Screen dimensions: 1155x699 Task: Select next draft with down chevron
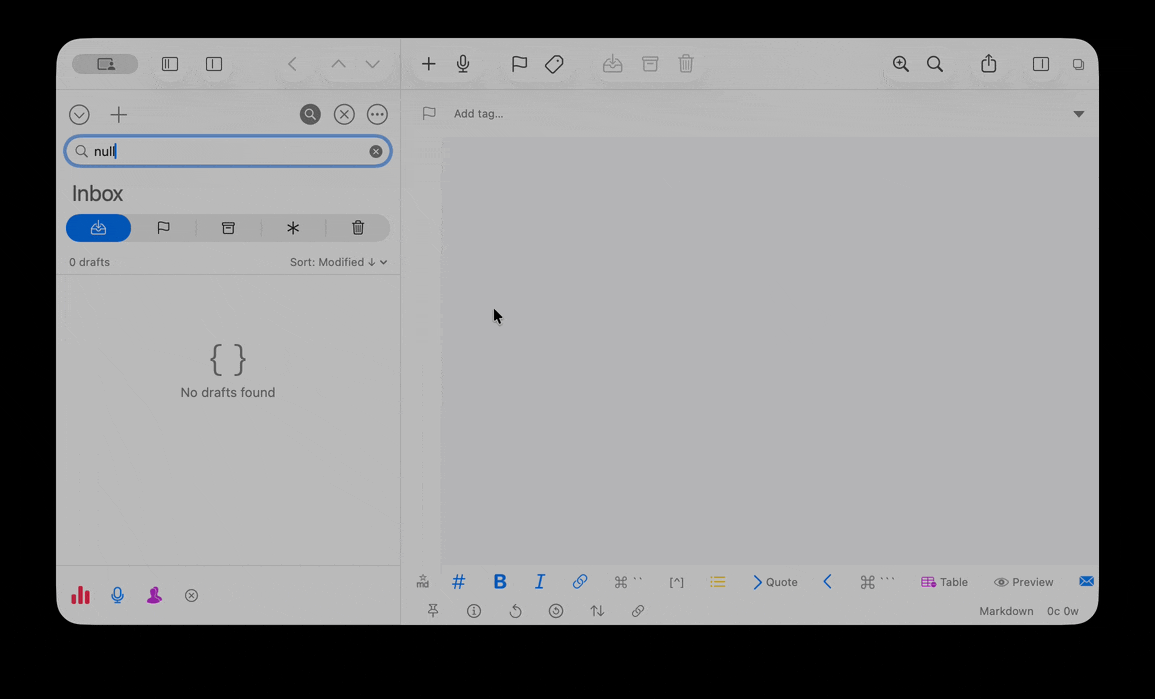(373, 64)
